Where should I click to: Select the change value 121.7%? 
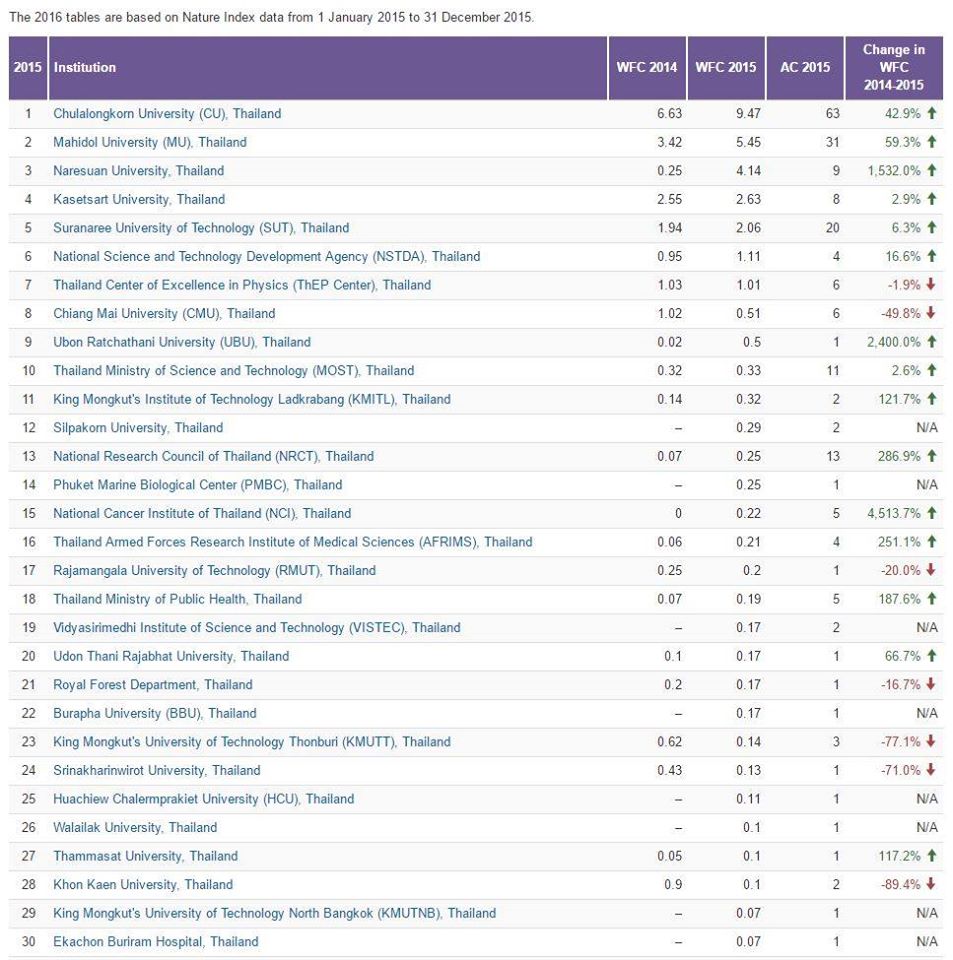[x=899, y=400]
